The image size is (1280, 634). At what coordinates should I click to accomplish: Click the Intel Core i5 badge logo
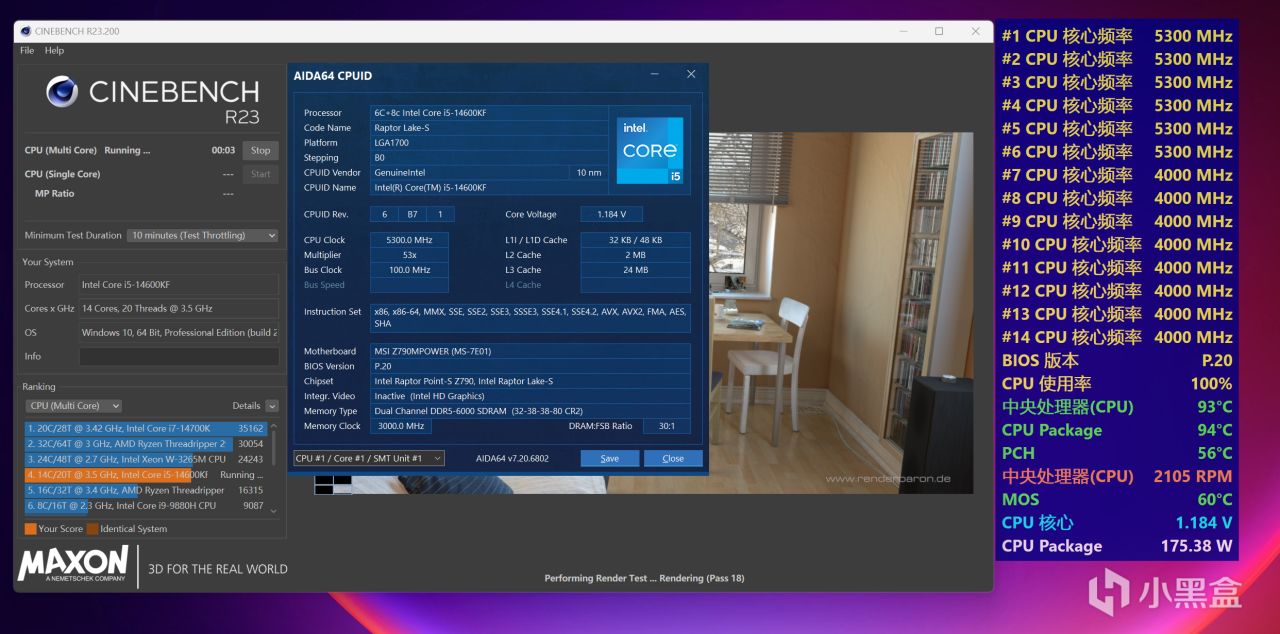[652, 150]
